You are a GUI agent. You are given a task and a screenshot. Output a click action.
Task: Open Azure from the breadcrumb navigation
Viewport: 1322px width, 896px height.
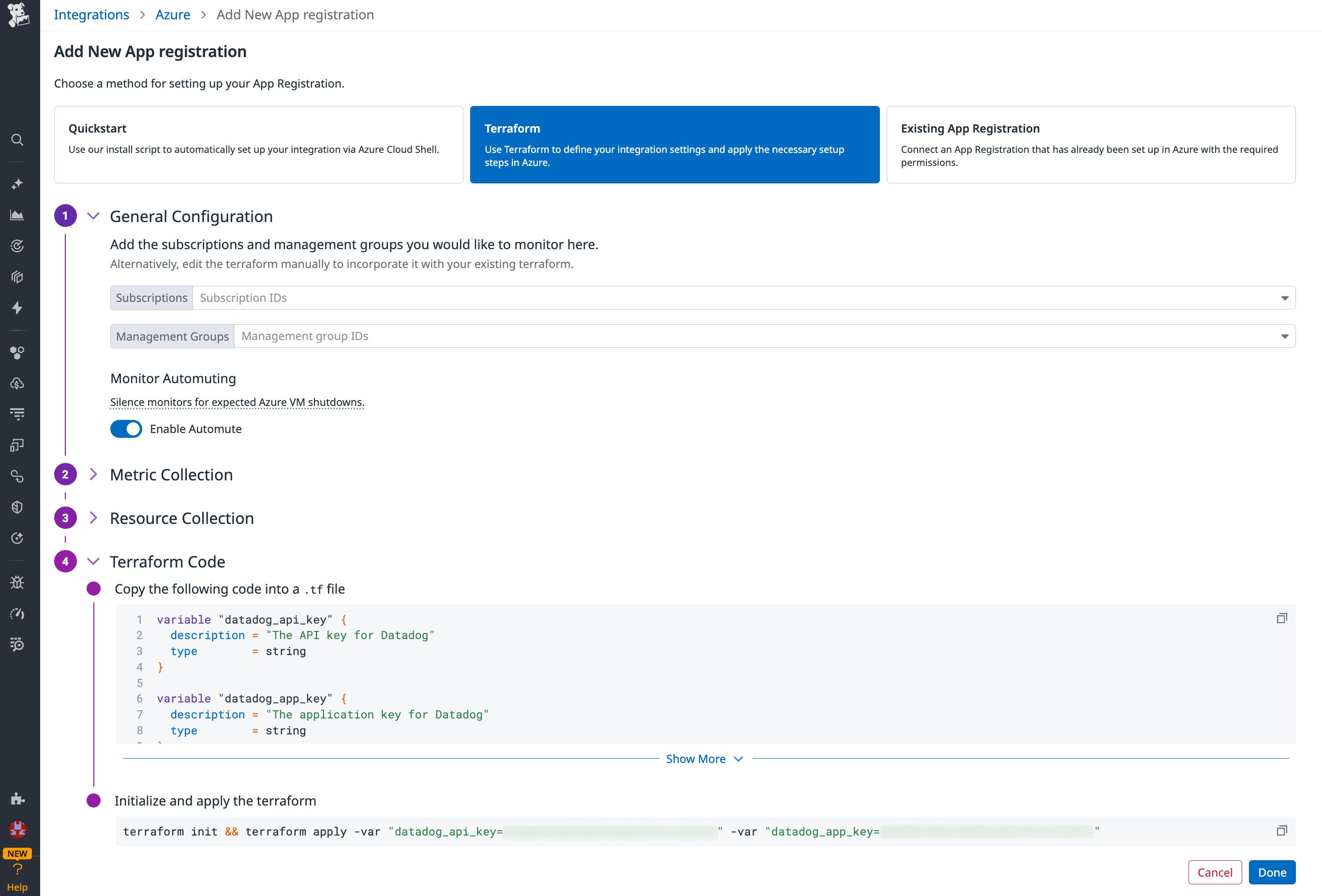pos(172,14)
